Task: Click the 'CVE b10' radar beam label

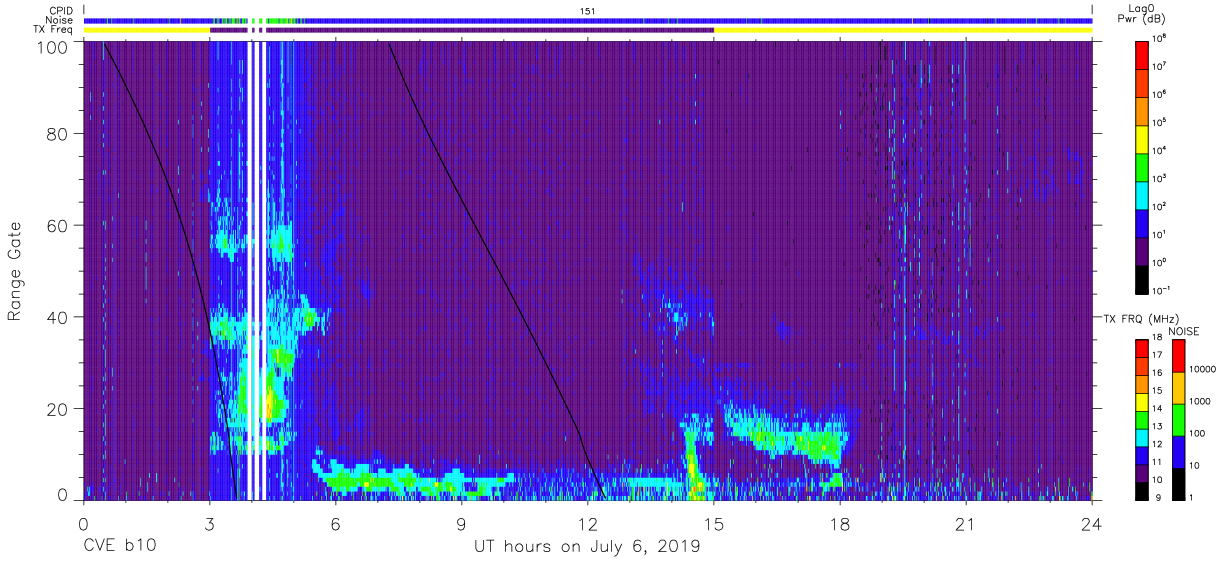Action: coord(119,546)
